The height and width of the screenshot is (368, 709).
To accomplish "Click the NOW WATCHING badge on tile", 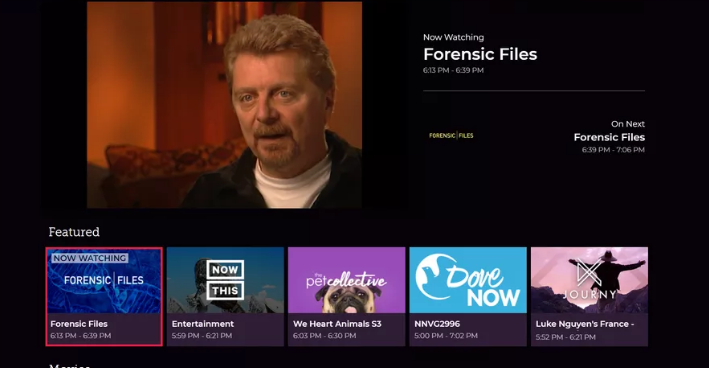I will point(90,258).
